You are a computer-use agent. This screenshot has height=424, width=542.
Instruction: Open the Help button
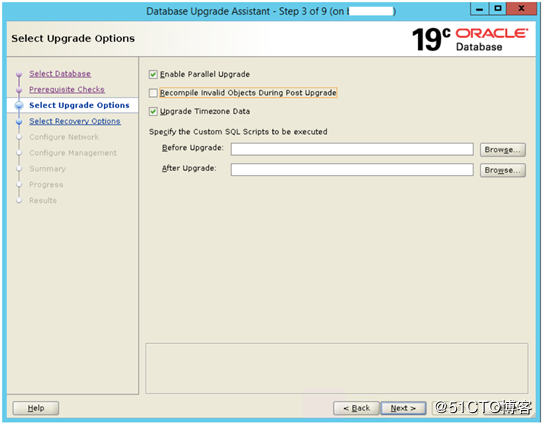[x=36, y=408]
